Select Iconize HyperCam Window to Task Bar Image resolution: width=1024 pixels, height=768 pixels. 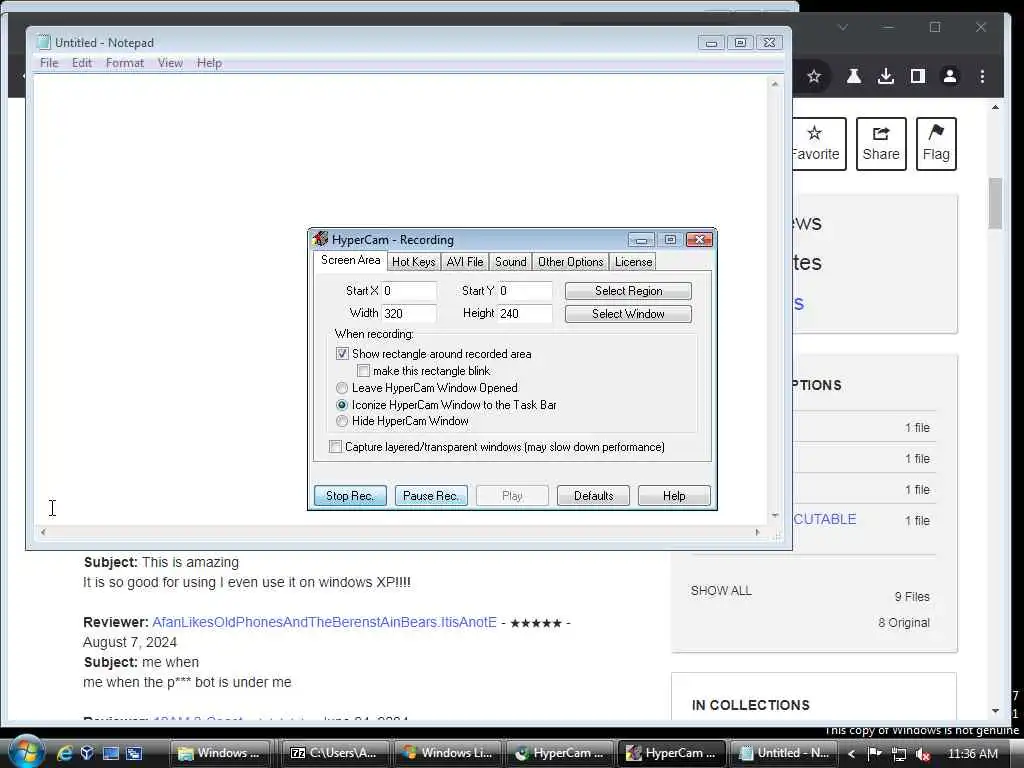(x=342, y=405)
